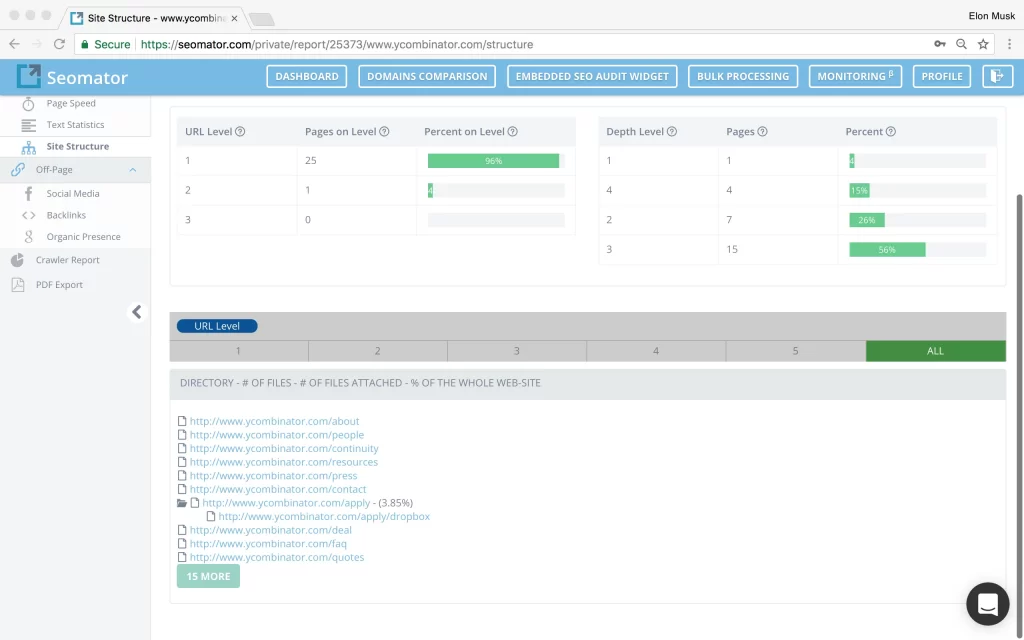The height and width of the screenshot is (640, 1024).
Task: Click the Percent on Level help icon
Action: 513,131
